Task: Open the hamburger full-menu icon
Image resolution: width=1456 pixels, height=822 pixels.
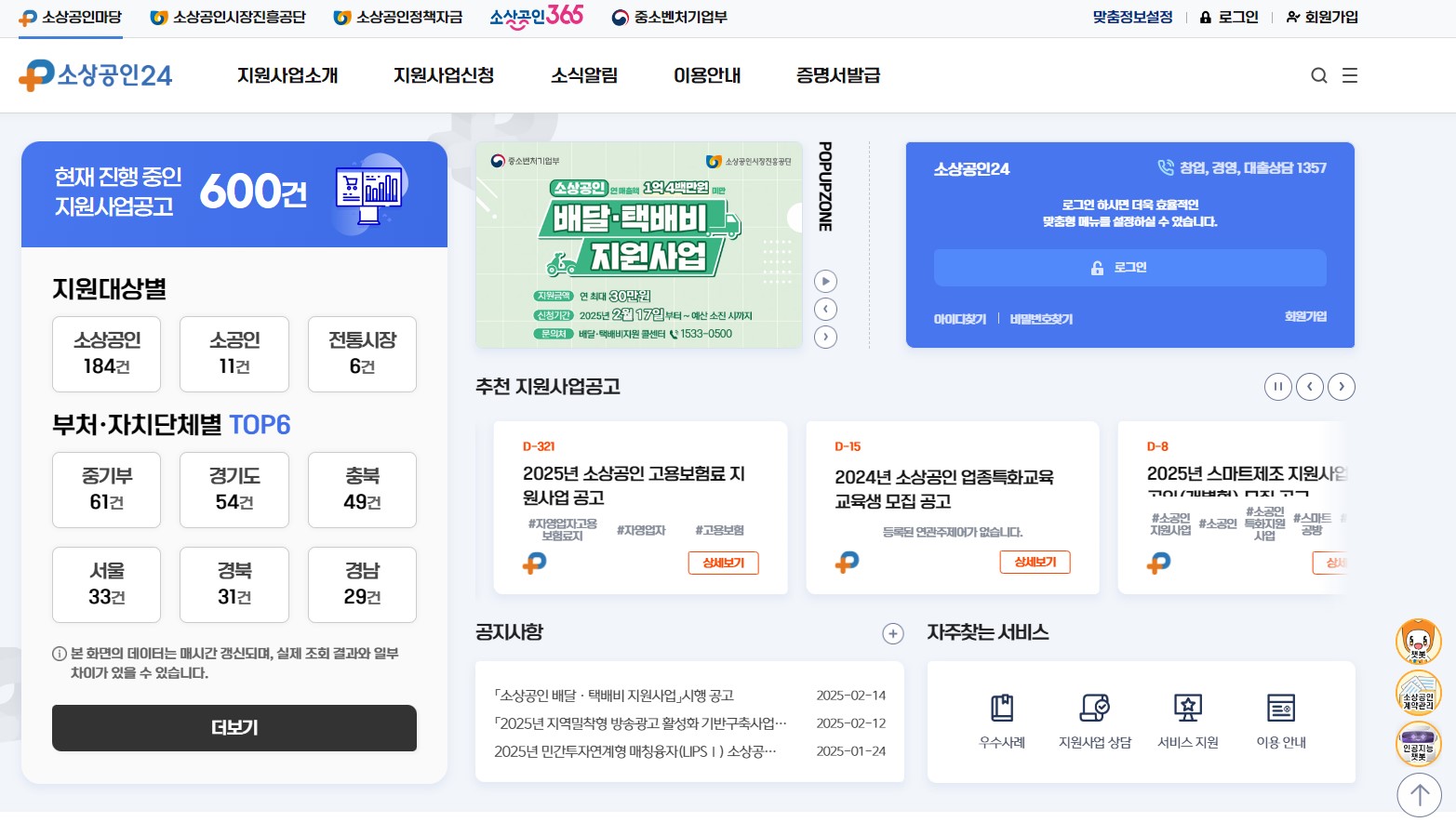Action: click(1350, 75)
